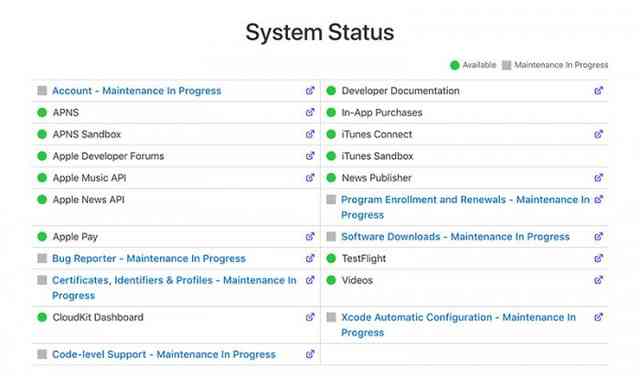Open Program Enrollment and Renewals link

tap(465, 207)
